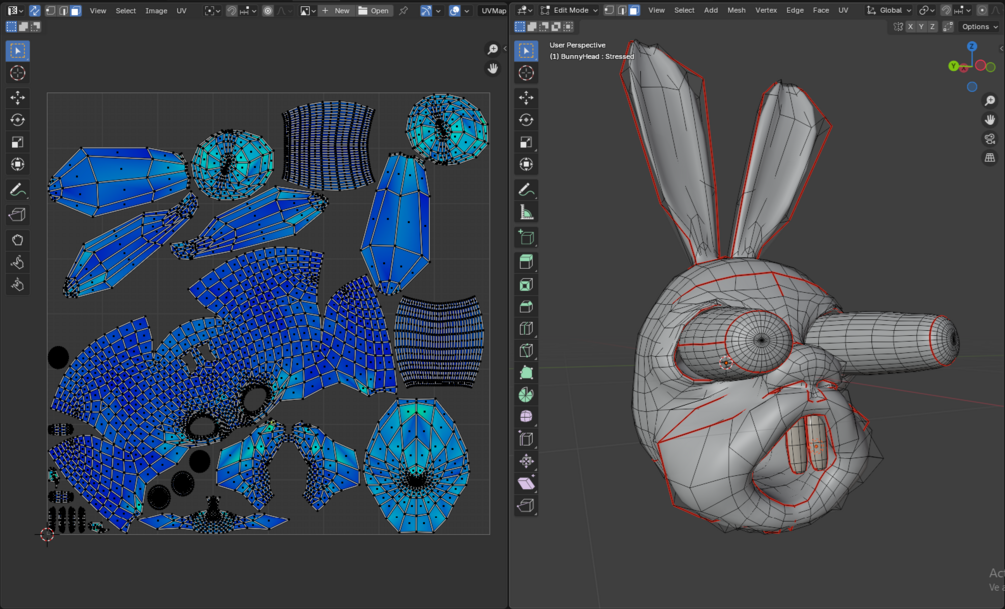Viewport: 1005px width, 609px height.
Task: Choose the Shear tool
Action: (526, 483)
